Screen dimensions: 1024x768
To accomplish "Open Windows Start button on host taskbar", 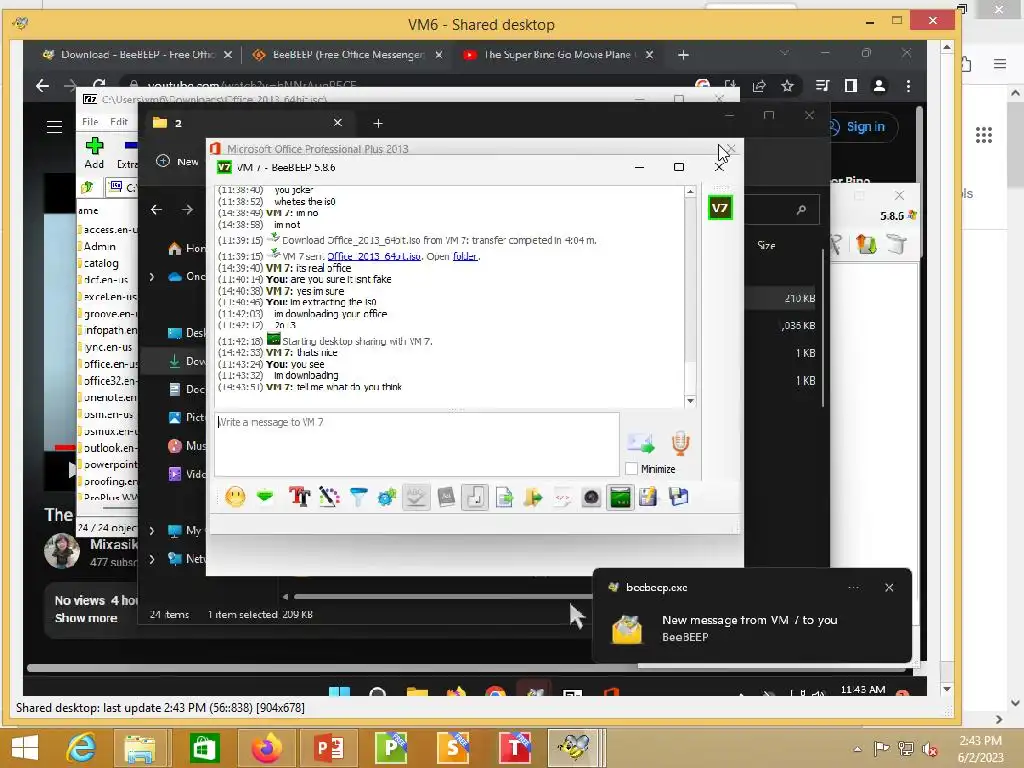I will click(25, 748).
